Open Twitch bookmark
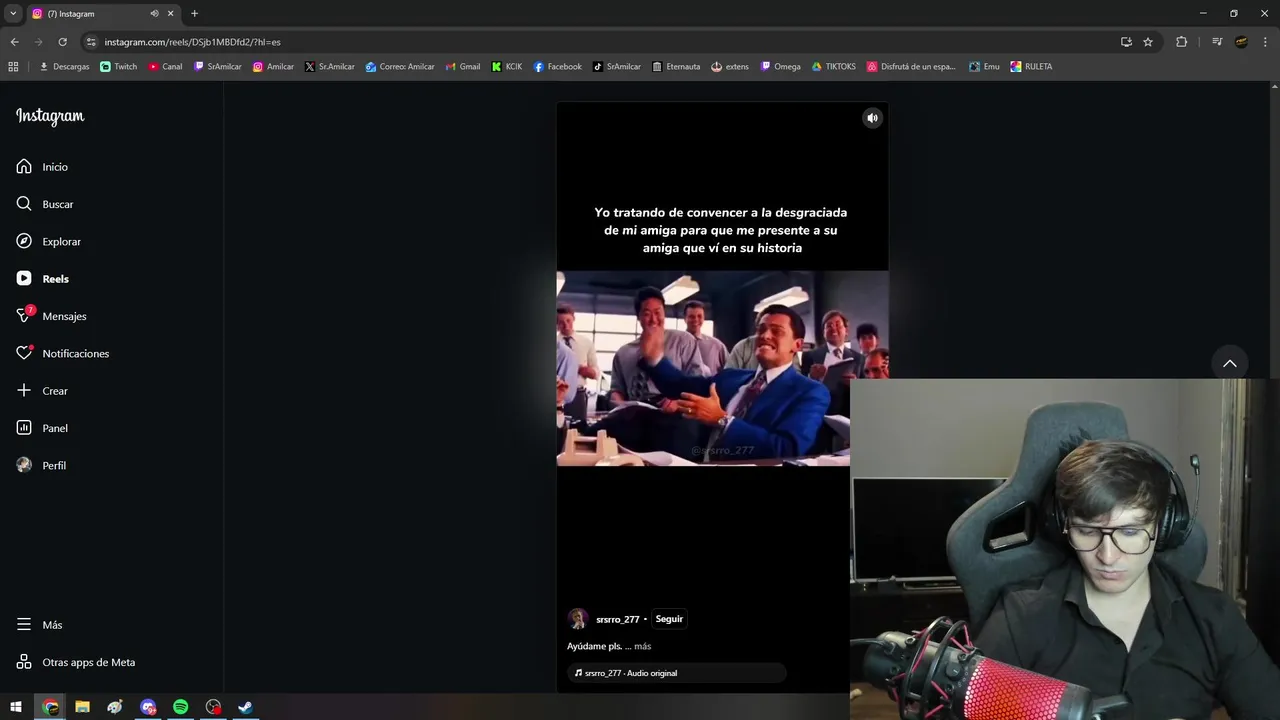This screenshot has width=1280, height=720. pyautogui.click(x=119, y=67)
